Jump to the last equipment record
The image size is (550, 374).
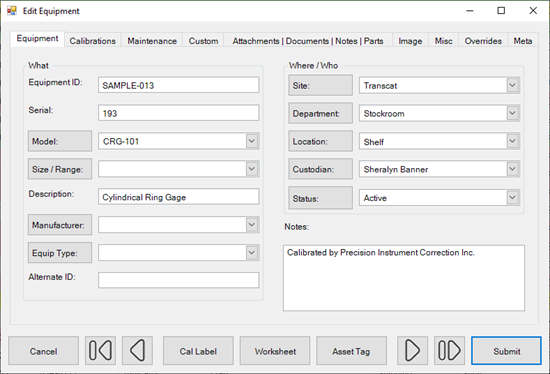(x=449, y=350)
